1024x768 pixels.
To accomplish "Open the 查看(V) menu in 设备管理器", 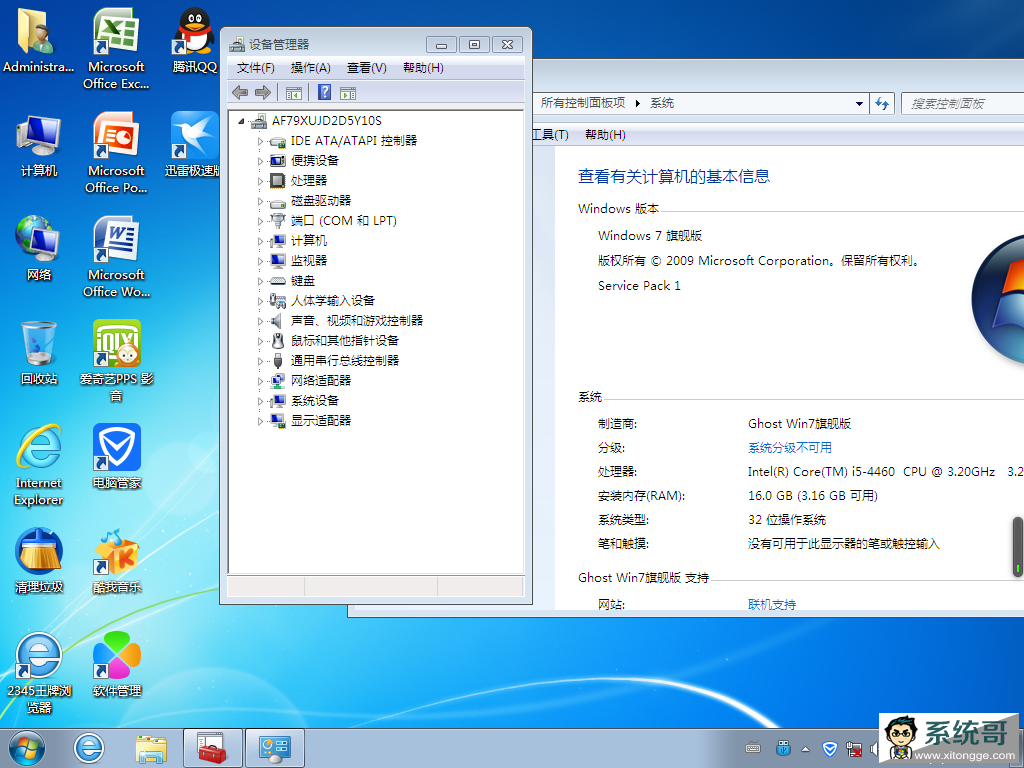I will (x=367, y=68).
